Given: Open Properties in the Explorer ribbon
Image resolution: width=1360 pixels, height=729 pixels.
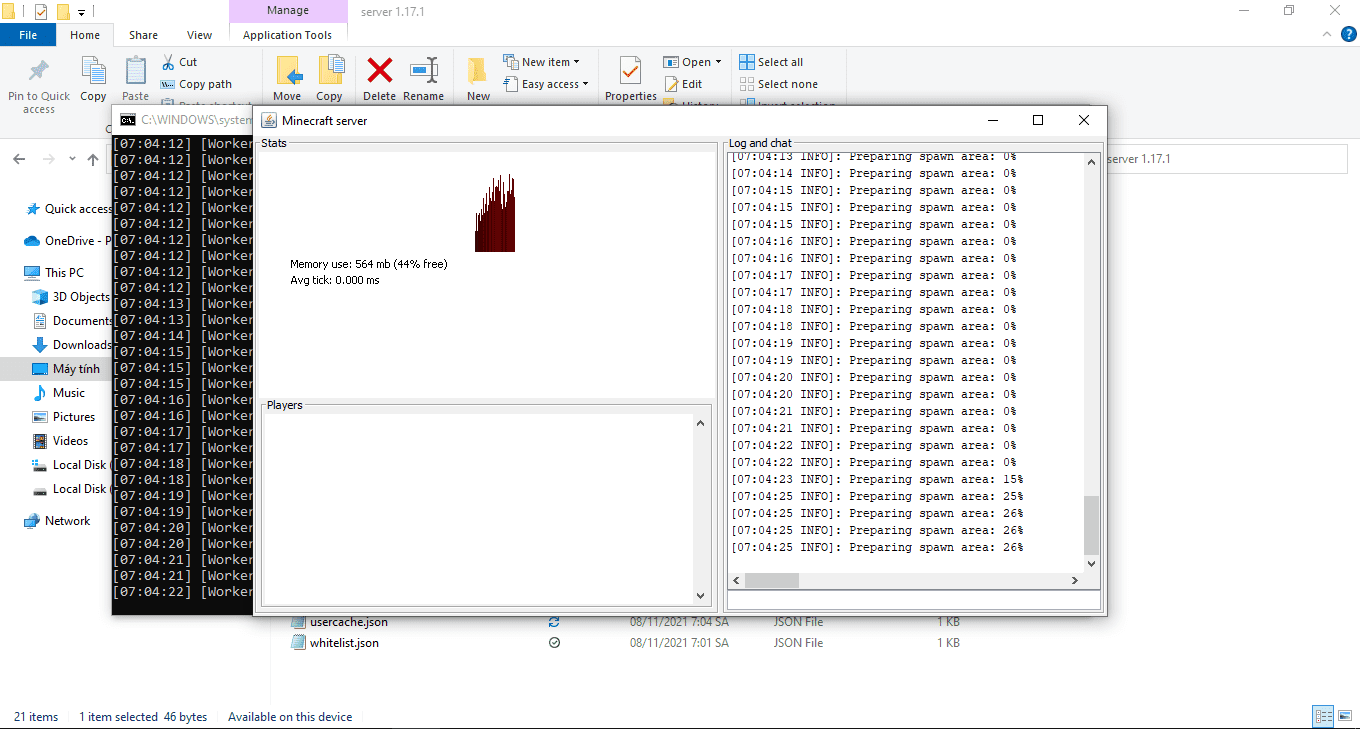Looking at the screenshot, I should (630, 79).
